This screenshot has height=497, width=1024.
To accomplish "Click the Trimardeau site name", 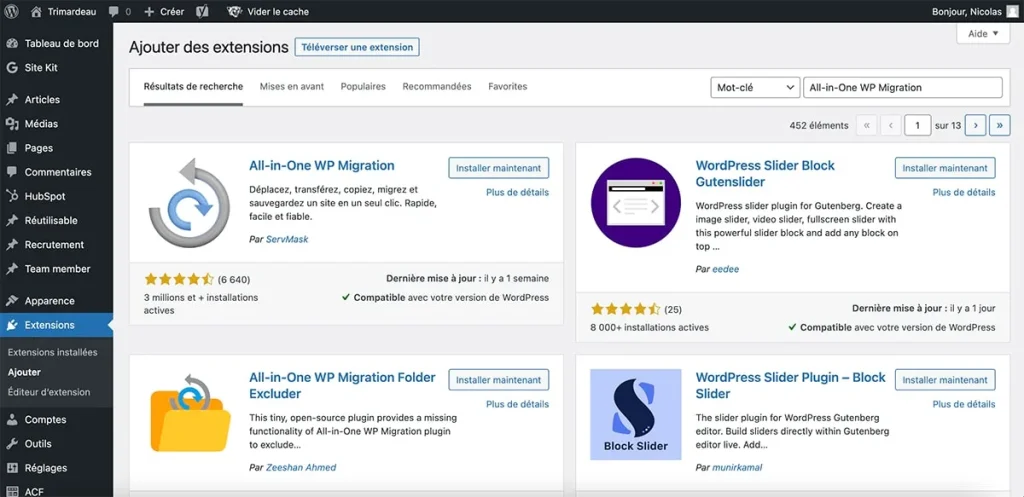I will tap(72, 12).
